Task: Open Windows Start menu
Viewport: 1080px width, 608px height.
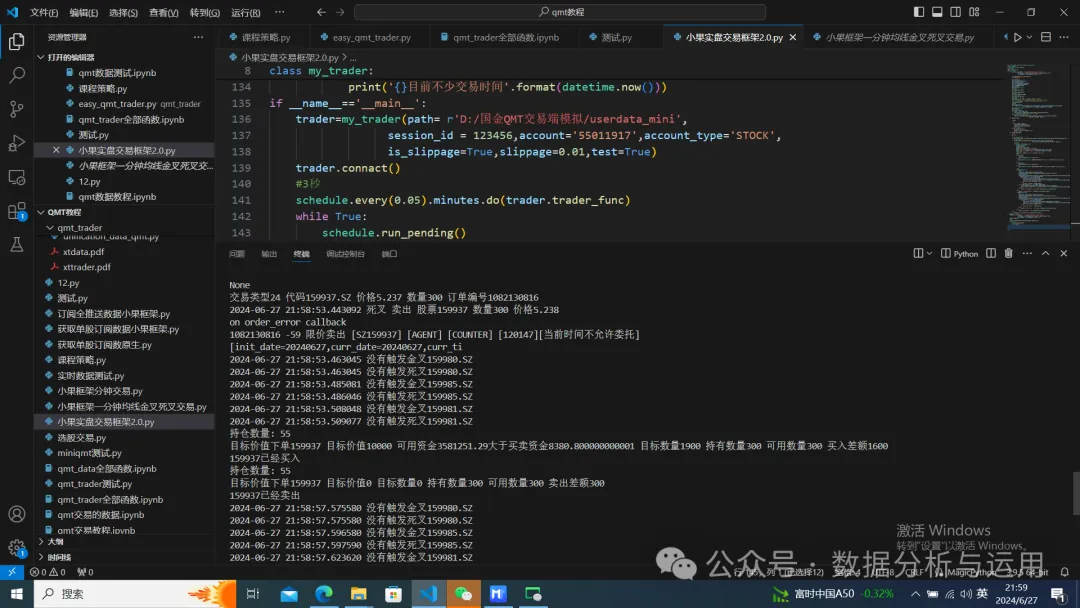Action: pos(17,593)
